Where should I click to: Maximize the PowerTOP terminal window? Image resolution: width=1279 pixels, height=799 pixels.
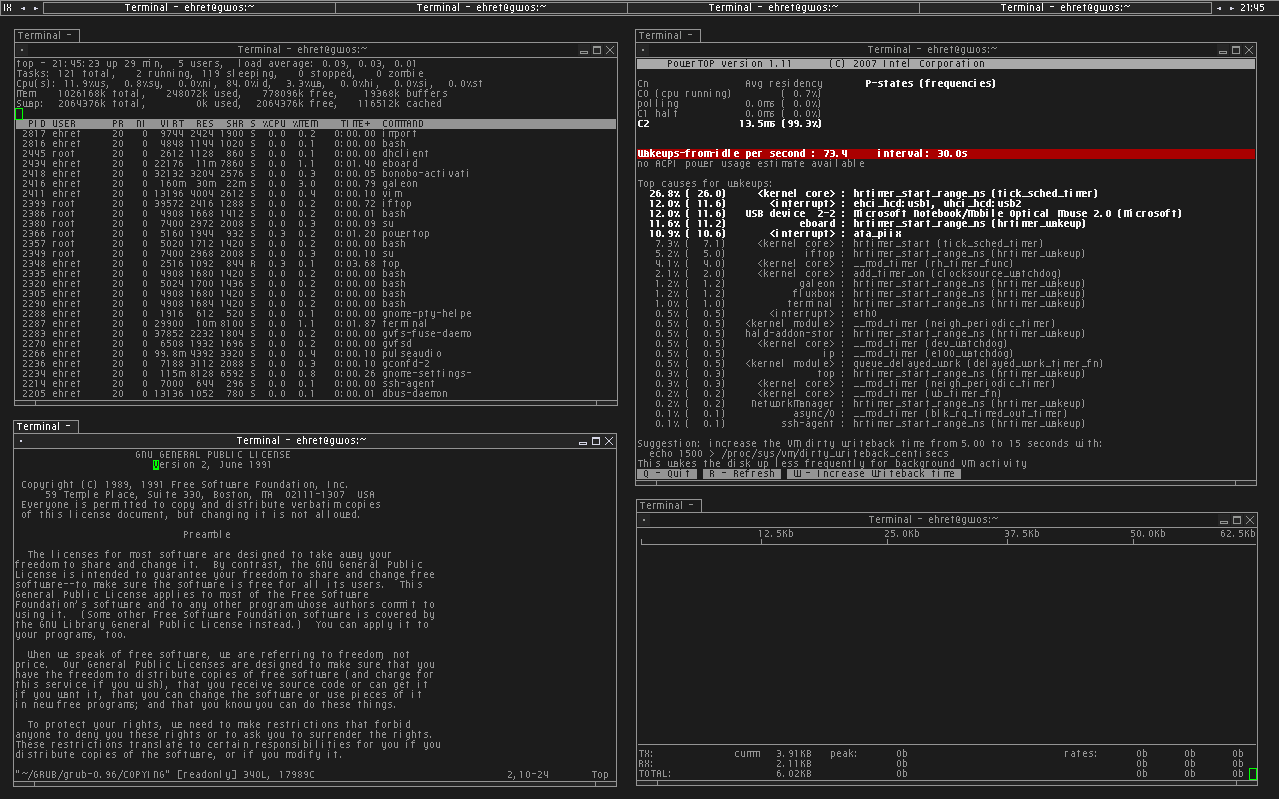1237,49
